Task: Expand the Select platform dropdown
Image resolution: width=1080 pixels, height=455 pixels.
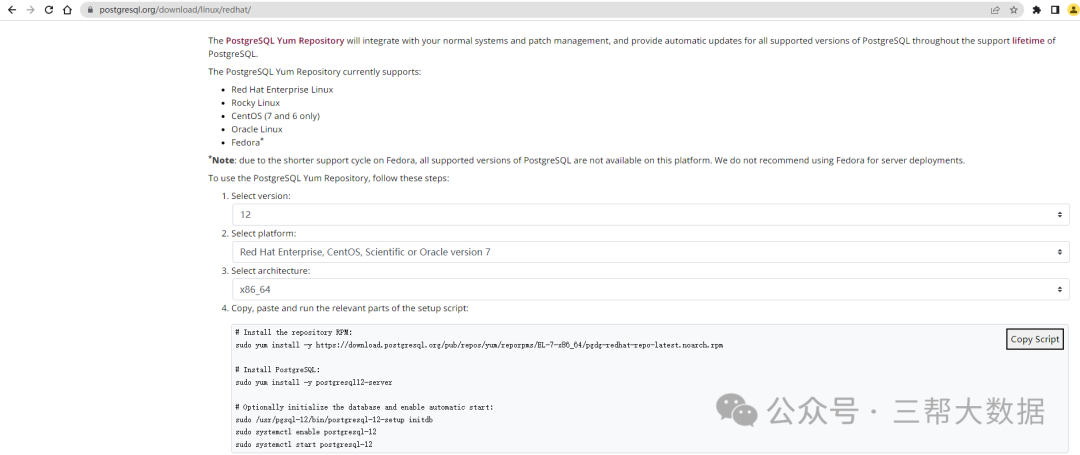Action: 650,252
